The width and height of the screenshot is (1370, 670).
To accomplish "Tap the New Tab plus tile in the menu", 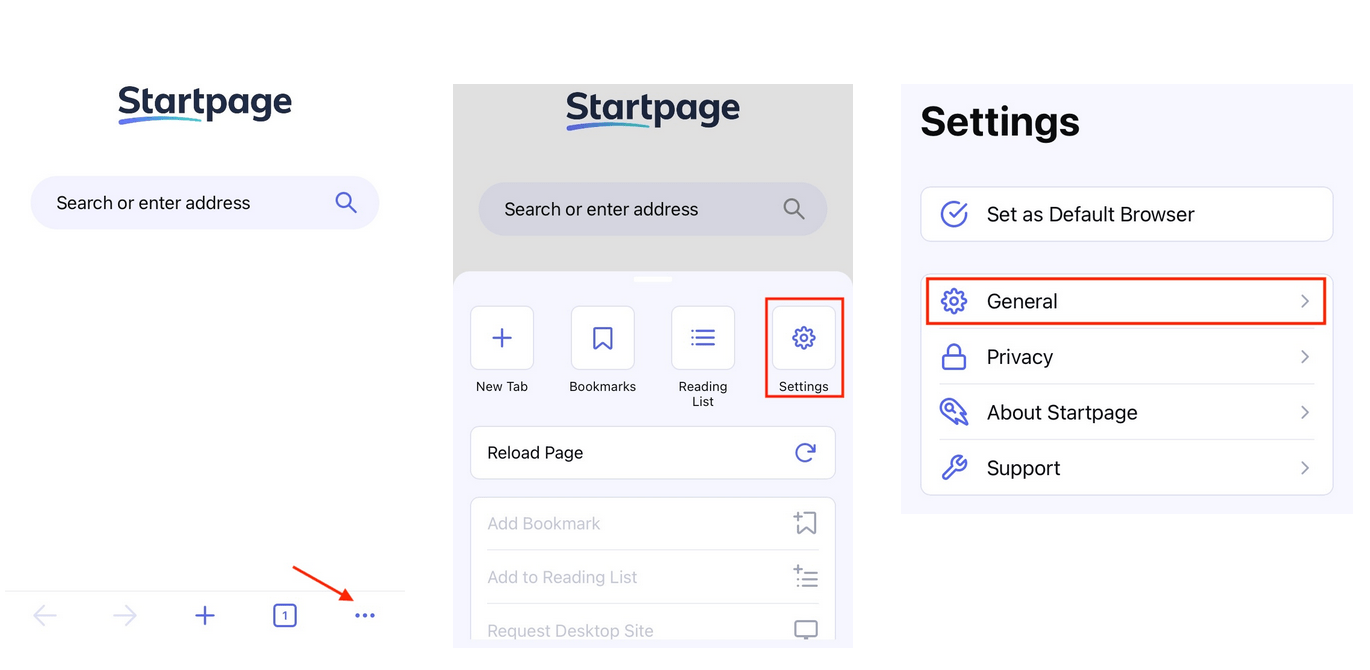I will pos(502,338).
